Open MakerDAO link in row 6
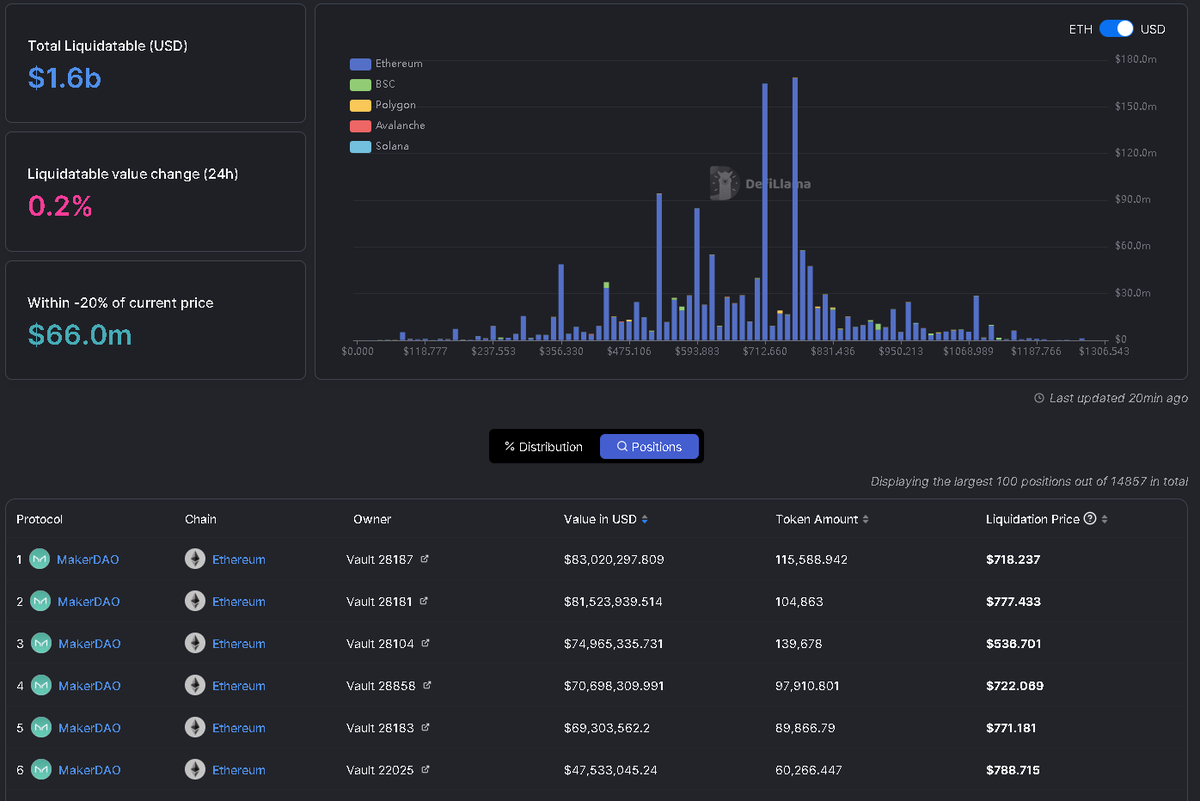Screen dimensions: 1200x801 pos(89,770)
